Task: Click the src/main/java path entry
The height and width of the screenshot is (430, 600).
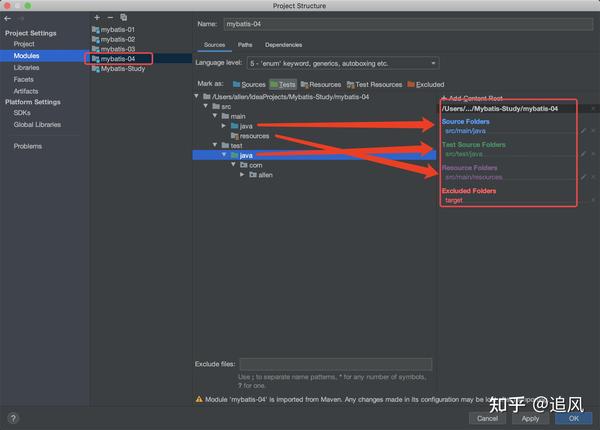Action: pos(465,131)
